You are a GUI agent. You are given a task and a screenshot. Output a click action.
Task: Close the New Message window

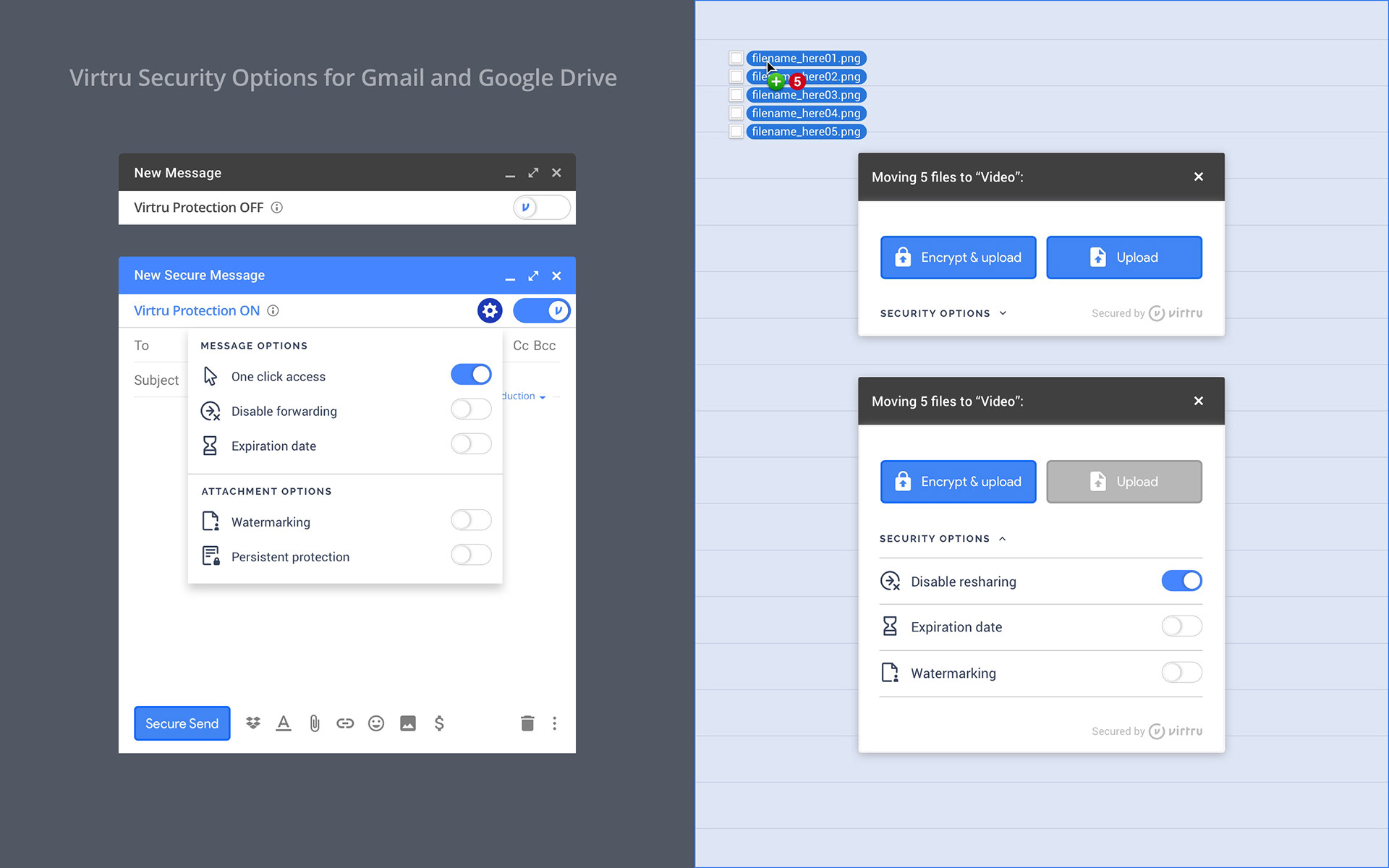[x=556, y=173]
